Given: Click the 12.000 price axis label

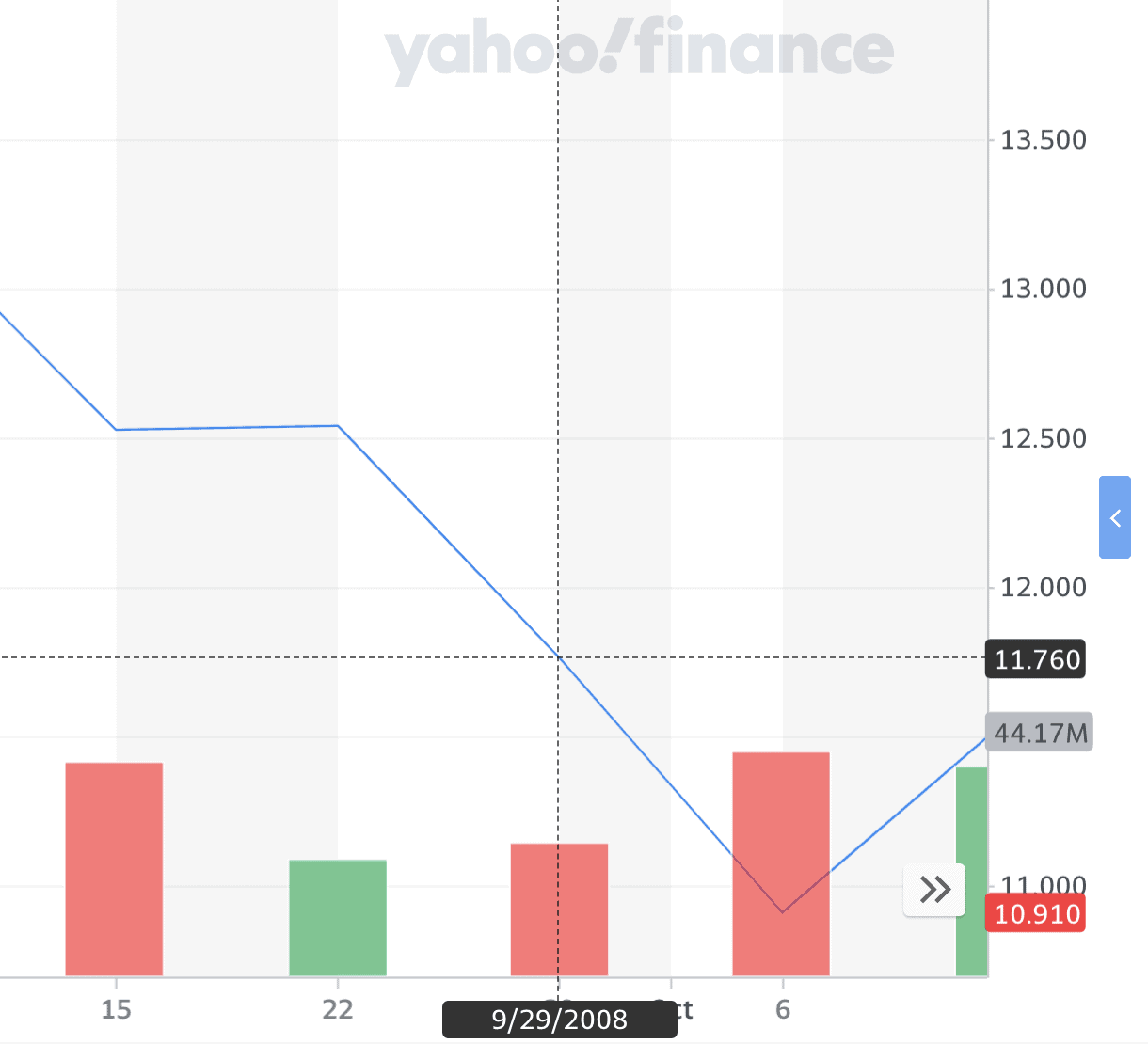Looking at the screenshot, I should click(x=1043, y=587).
